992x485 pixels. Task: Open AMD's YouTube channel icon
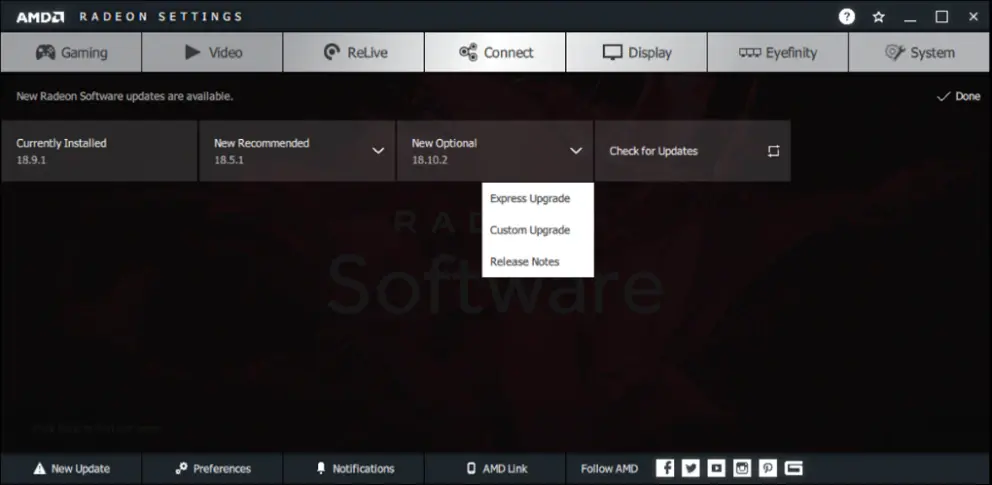click(716, 468)
